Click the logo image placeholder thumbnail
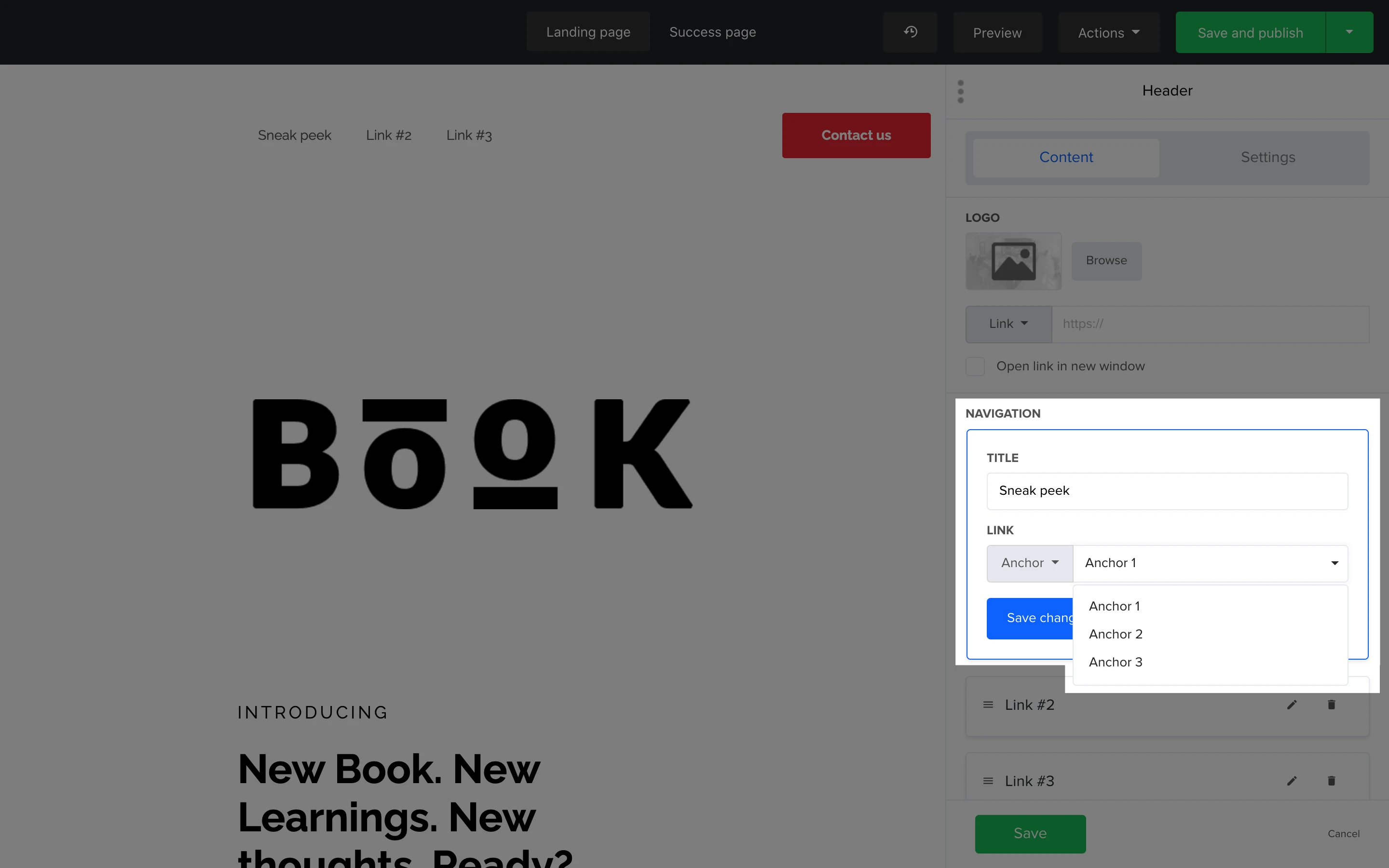 [1013, 260]
